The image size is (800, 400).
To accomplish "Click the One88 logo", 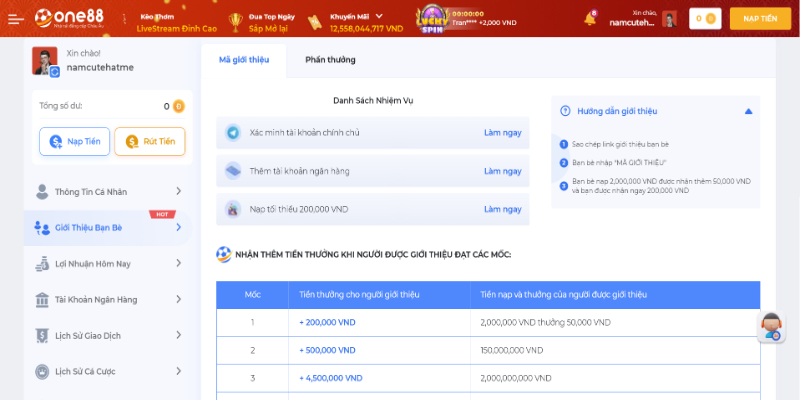I will pyautogui.click(x=69, y=18).
